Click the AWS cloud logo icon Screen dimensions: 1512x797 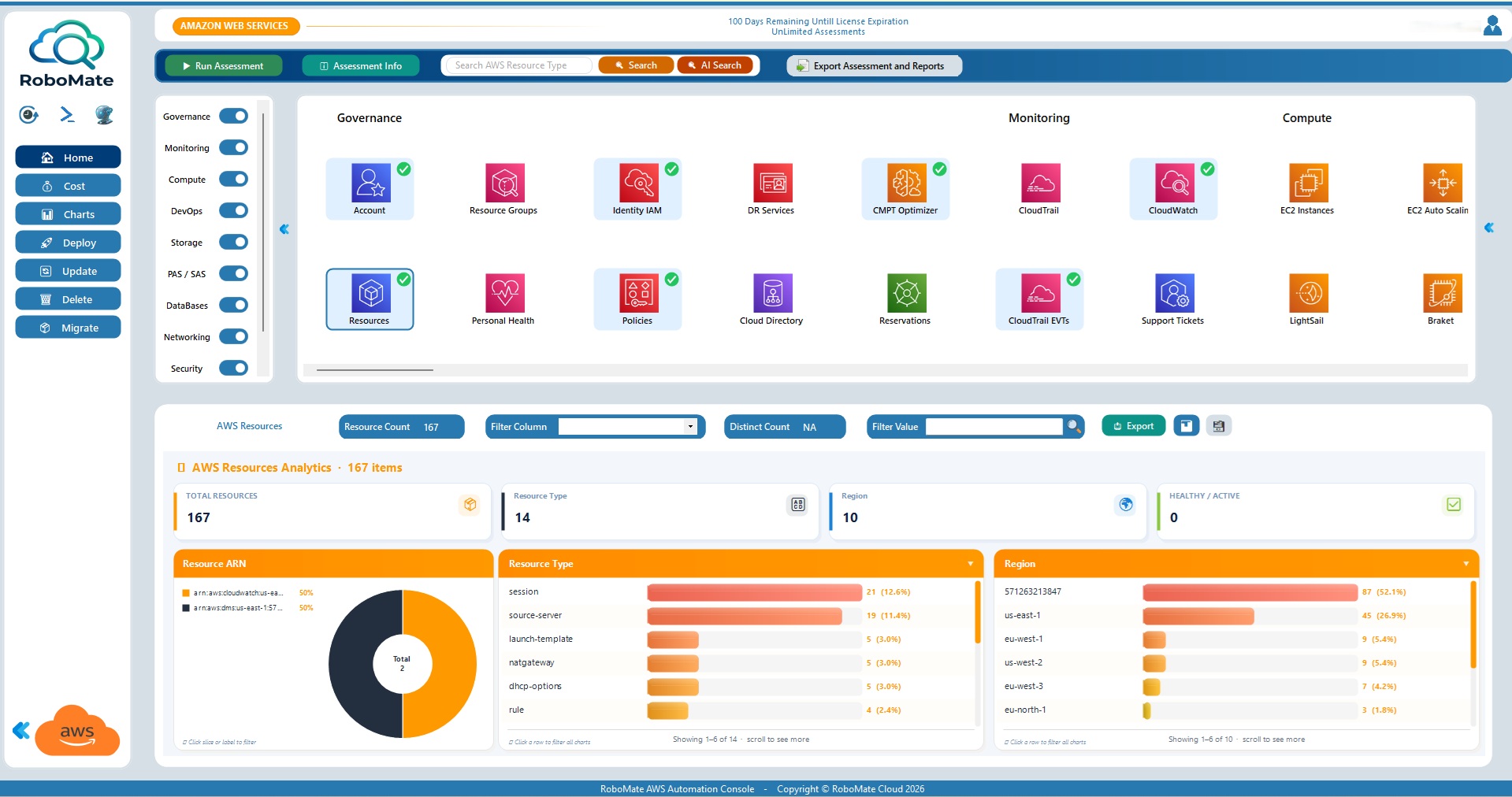click(x=77, y=730)
